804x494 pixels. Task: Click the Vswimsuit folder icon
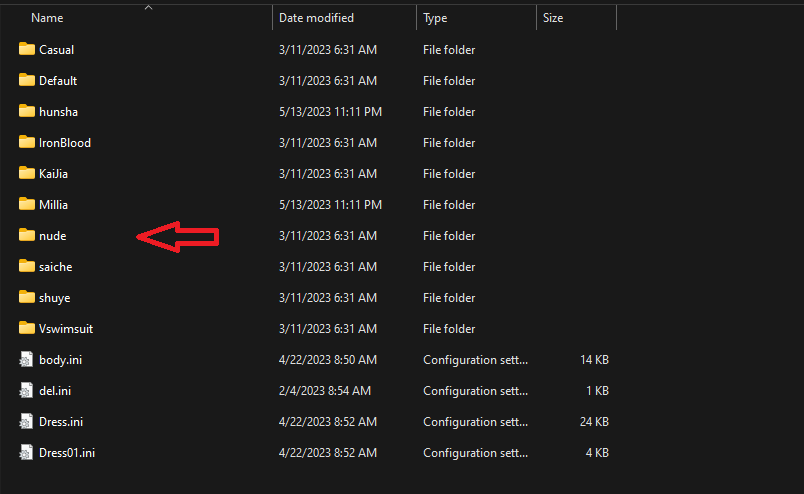[x=27, y=328]
